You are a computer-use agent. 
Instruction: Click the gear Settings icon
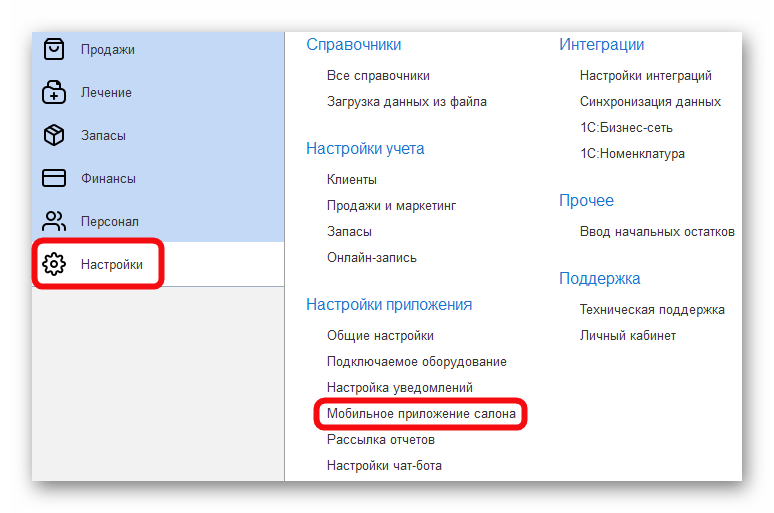click(x=54, y=264)
